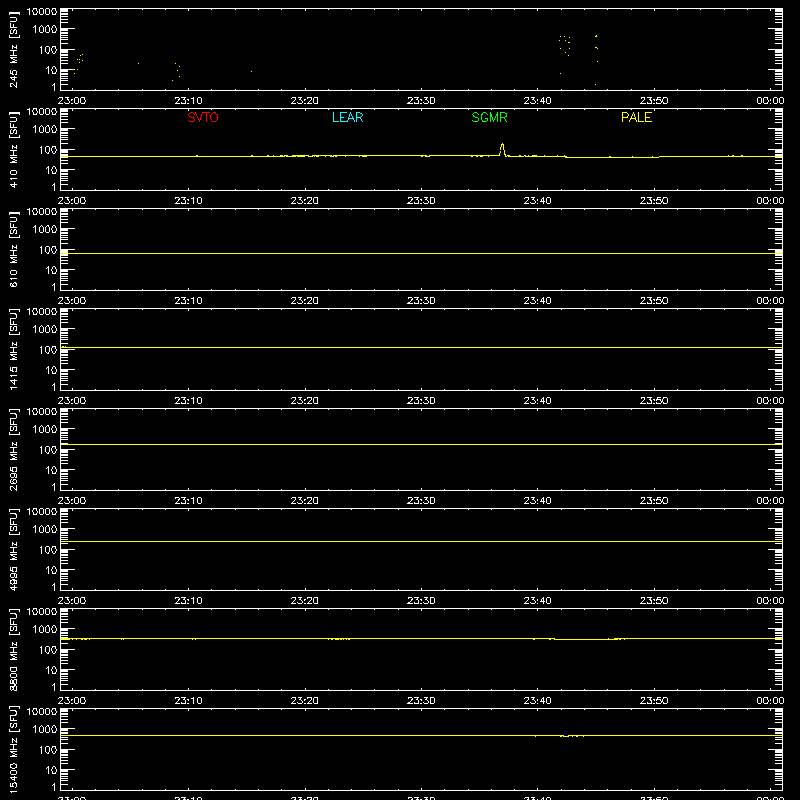Select the 4995 MHz [SFU] axis title
The height and width of the screenshot is (800, 800).
14,549
